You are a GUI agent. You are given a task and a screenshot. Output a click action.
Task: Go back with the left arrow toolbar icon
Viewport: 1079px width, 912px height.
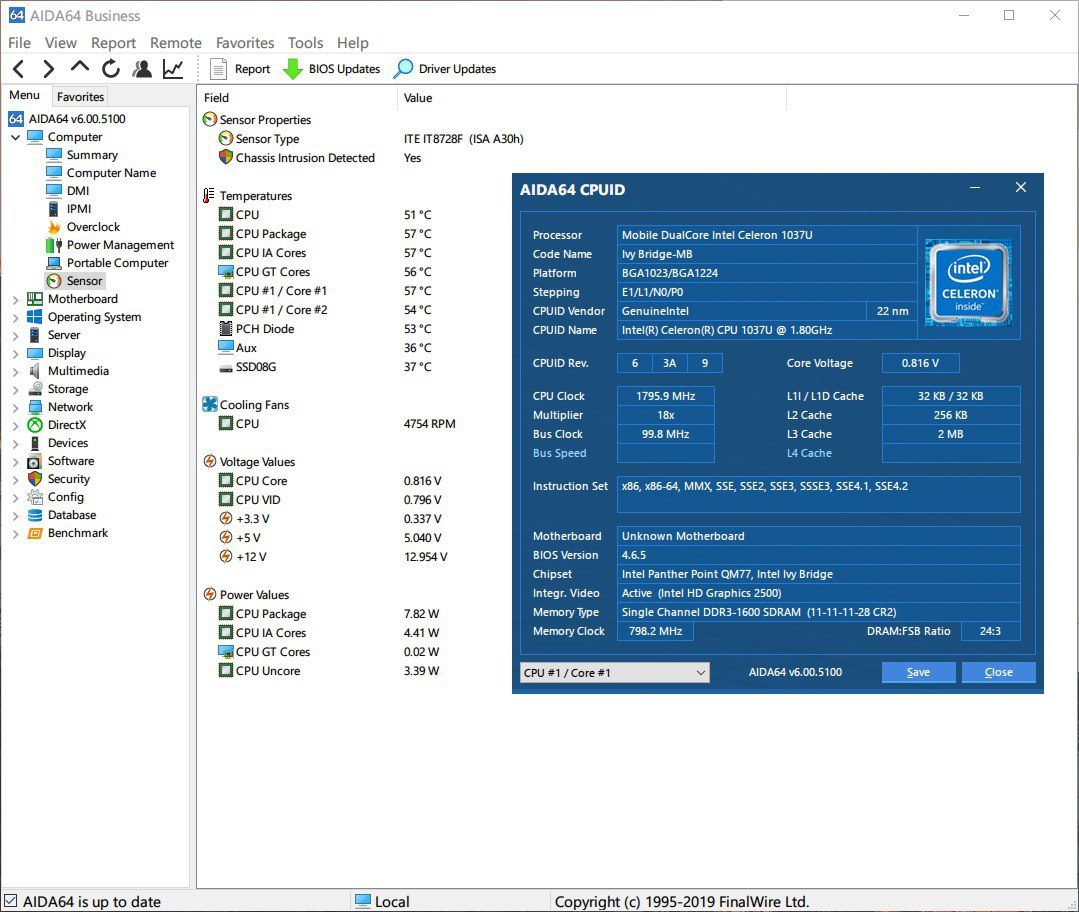[19, 69]
